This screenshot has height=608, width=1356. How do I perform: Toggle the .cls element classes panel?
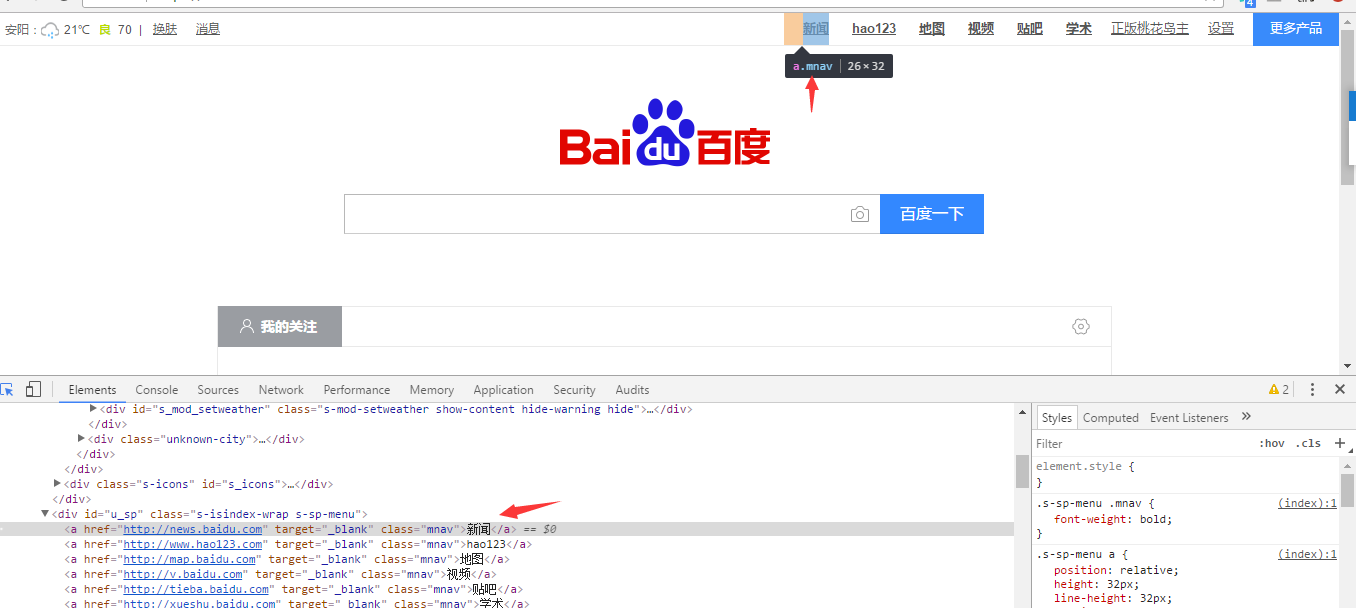point(1308,443)
